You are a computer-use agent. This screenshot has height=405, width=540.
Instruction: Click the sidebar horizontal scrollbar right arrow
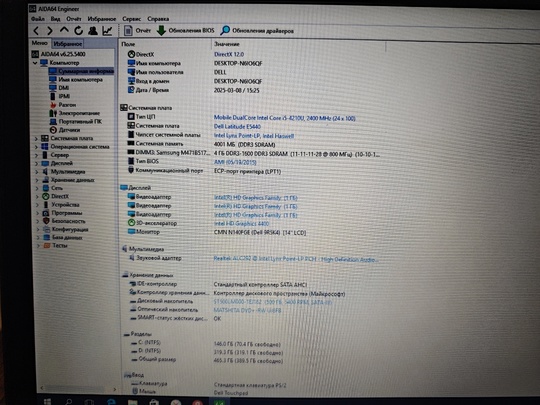115,389
